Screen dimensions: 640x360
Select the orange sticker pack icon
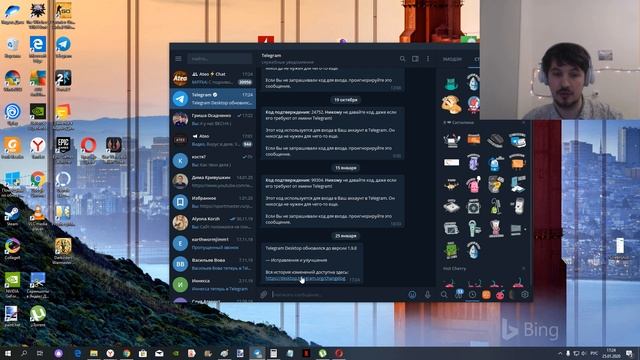point(486,294)
